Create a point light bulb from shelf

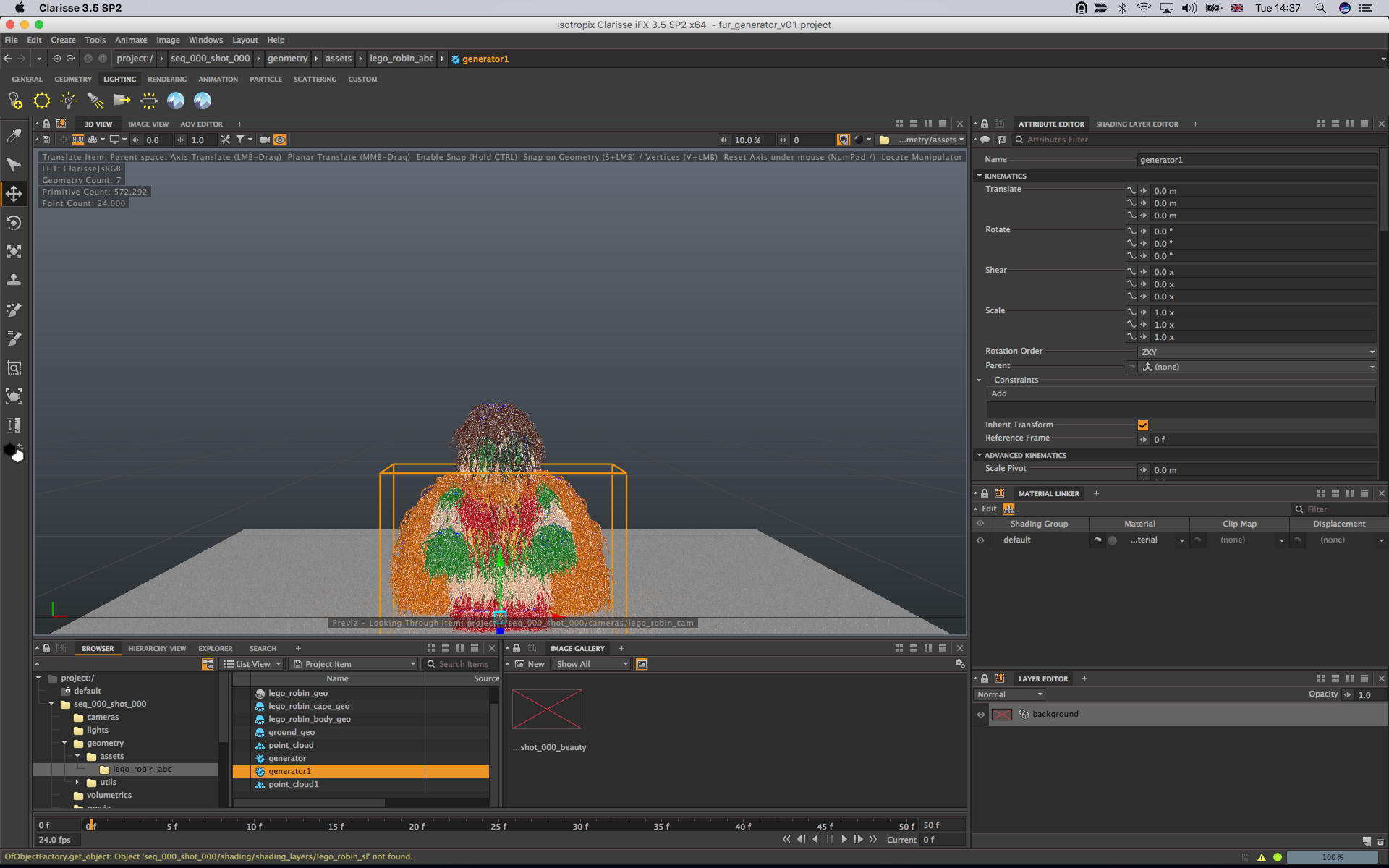point(69,101)
